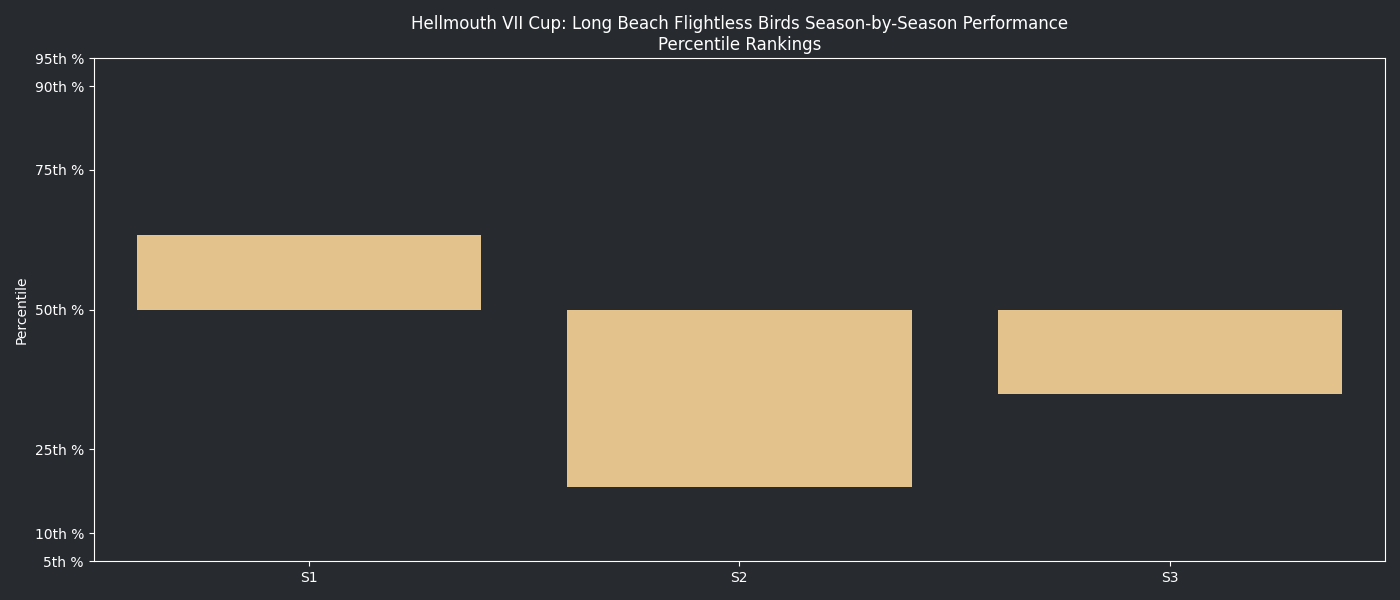The image size is (1400, 600).
Task: Click the S1 season bar
Action: coord(309,272)
